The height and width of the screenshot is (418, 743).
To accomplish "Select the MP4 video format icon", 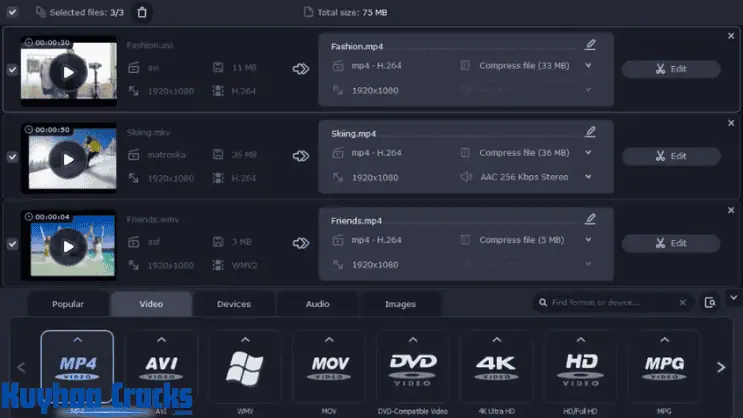I will 77,367.
